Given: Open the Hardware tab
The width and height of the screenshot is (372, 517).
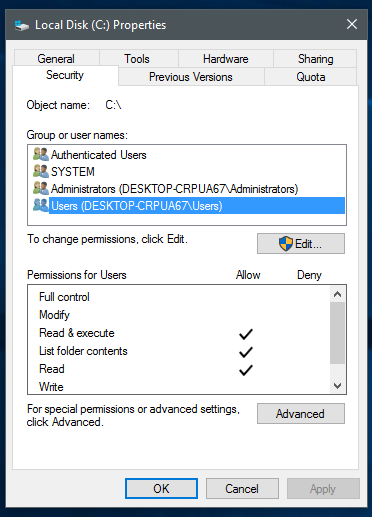Looking at the screenshot, I should [x=226, y=59].
